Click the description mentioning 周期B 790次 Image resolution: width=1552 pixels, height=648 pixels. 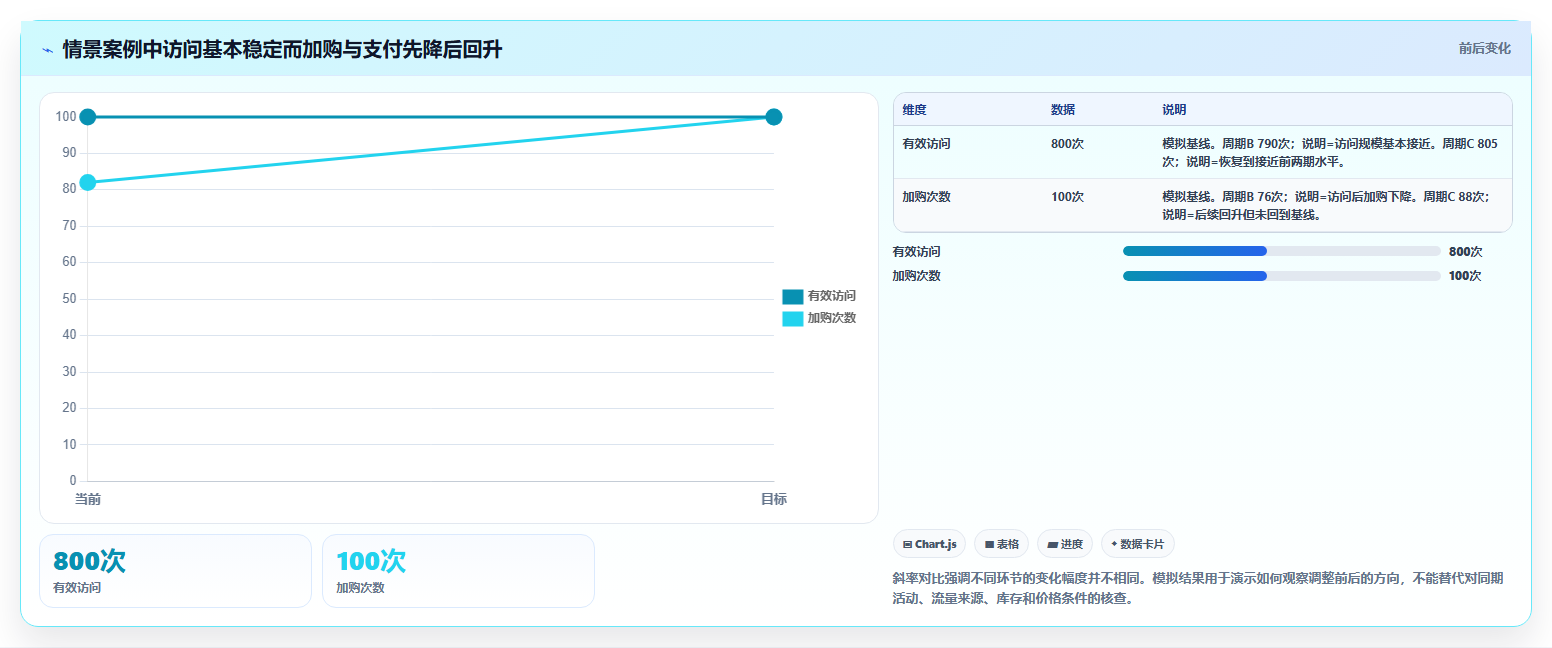[1331, 152]
